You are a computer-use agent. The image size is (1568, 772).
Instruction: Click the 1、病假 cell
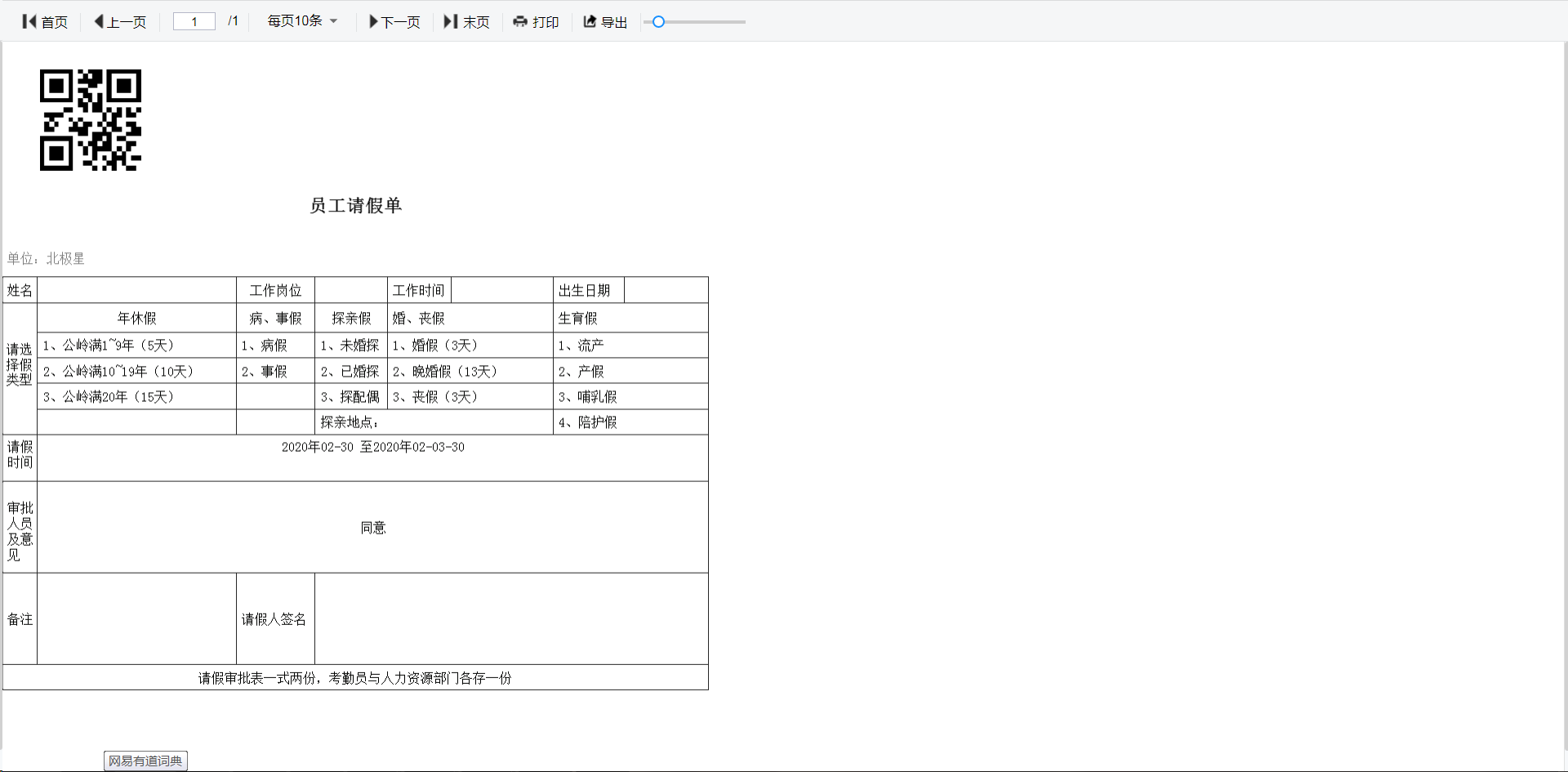point(275,346)
